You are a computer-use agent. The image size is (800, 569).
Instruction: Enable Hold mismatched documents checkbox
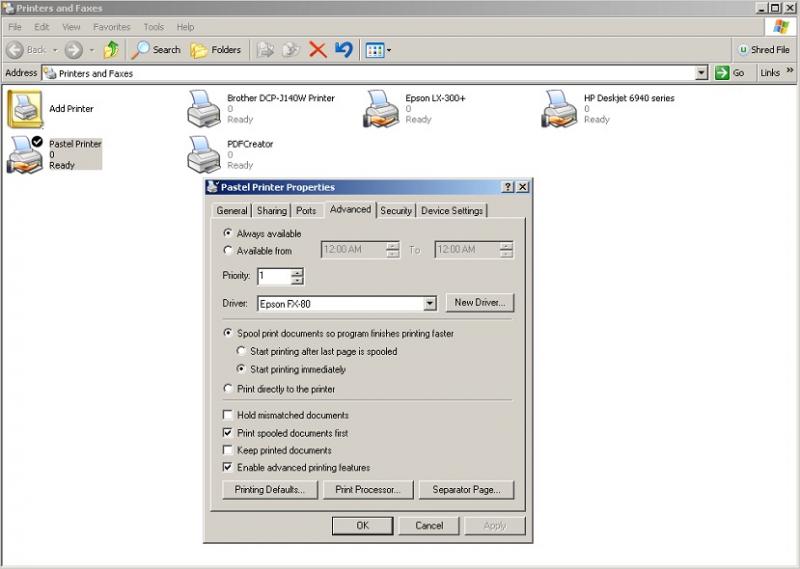tap(228, 415)
